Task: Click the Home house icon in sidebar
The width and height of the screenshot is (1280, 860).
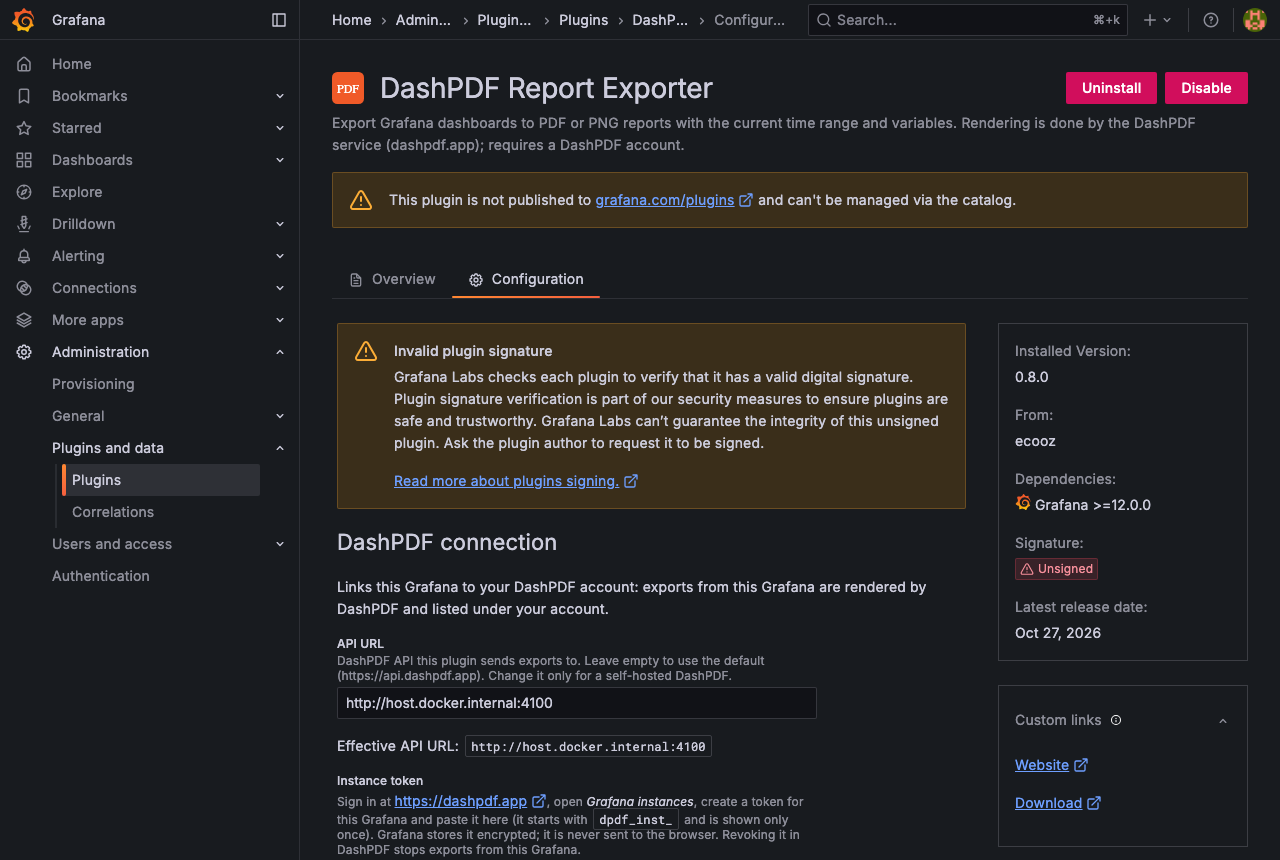Action: pyautogui.click(x=24, y=64)
